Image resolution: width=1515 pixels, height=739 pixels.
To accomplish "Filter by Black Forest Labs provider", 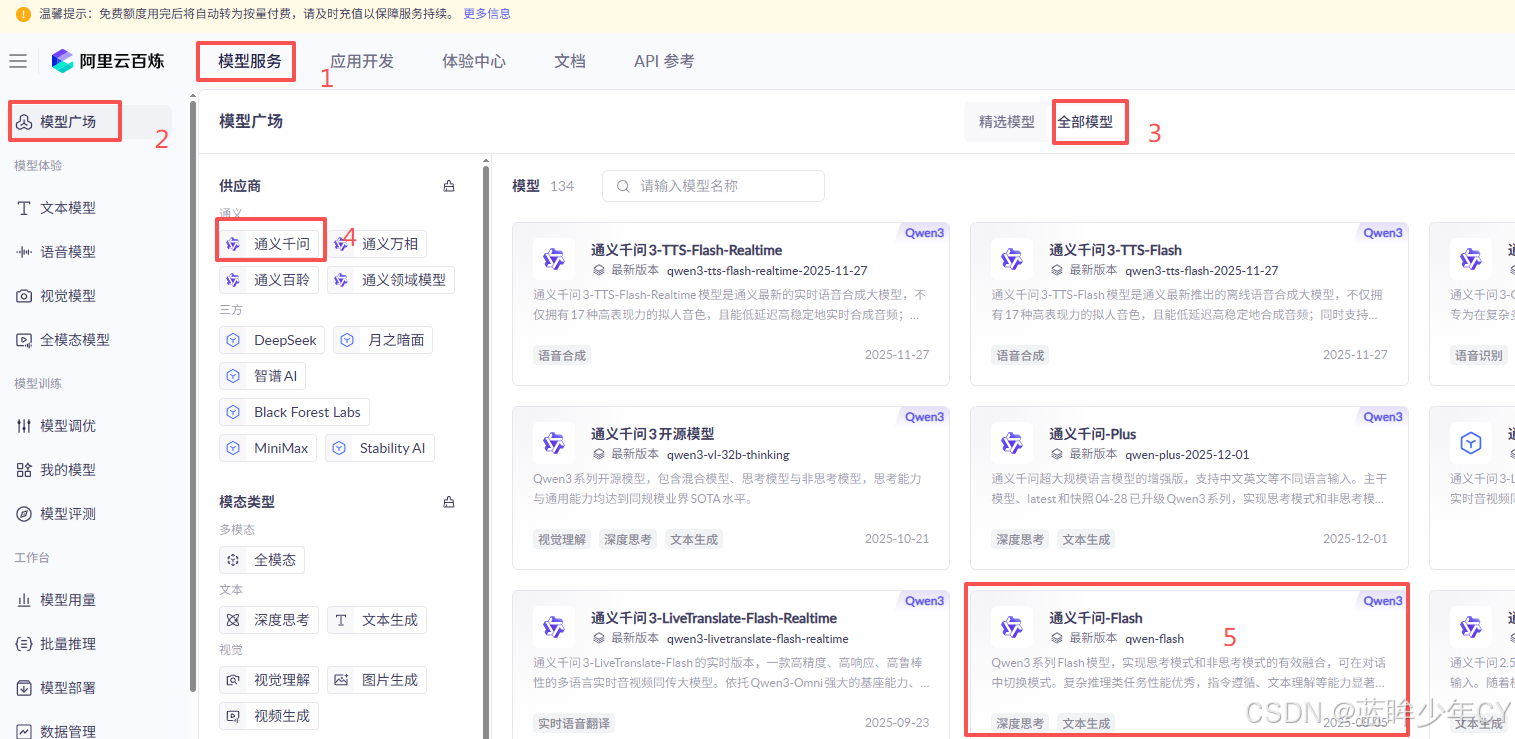I will pos(294,412).
